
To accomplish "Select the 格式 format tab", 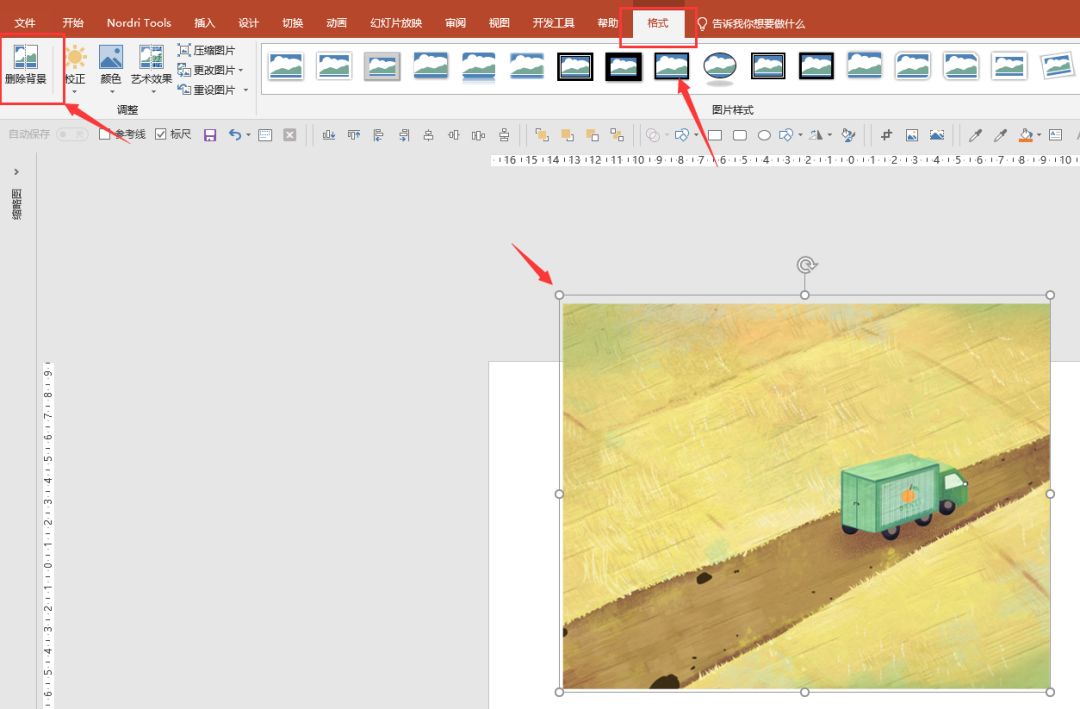I will pyautogui.click(x=658, y=23).
